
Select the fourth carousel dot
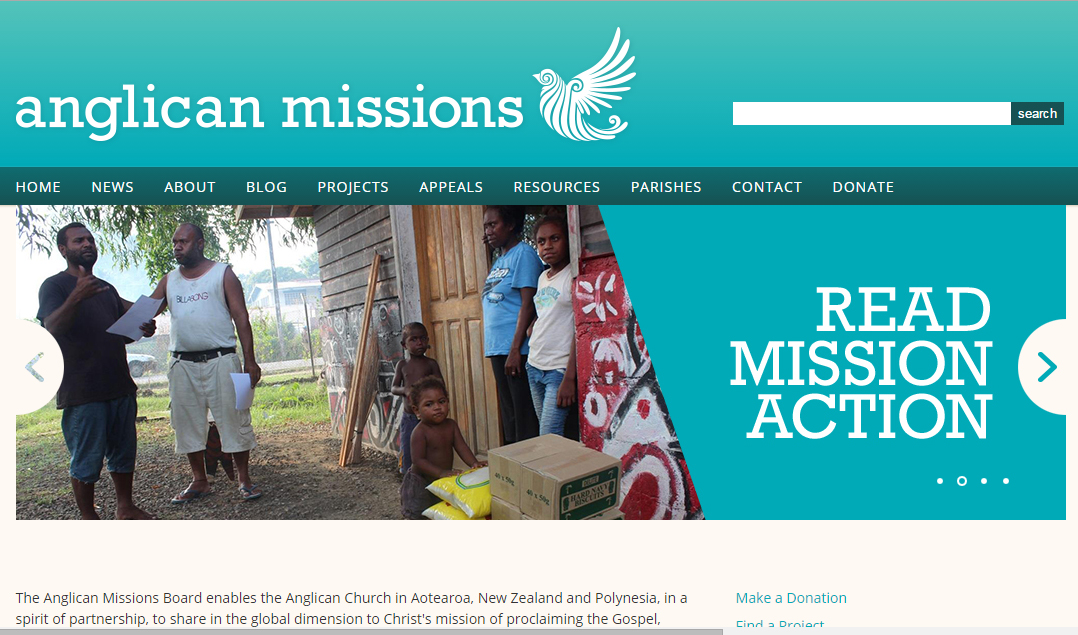pos(1006,481)
